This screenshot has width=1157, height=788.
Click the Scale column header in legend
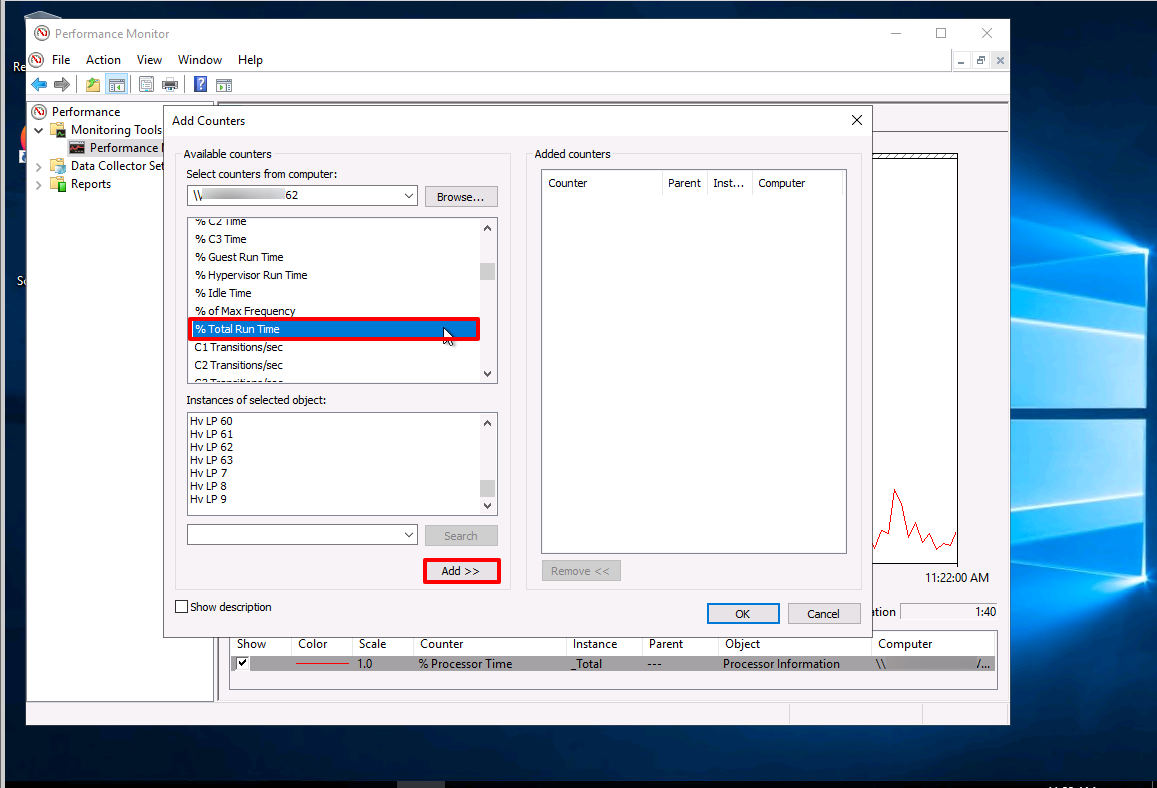coord(382,644)
